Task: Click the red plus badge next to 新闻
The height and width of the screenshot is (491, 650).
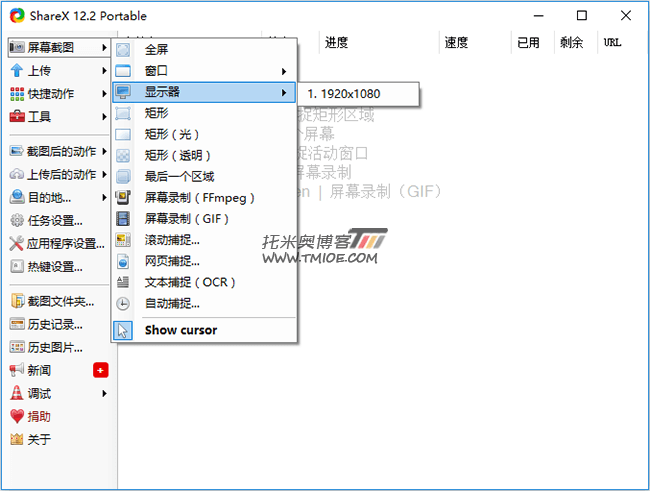Action: tap(101, 370)
